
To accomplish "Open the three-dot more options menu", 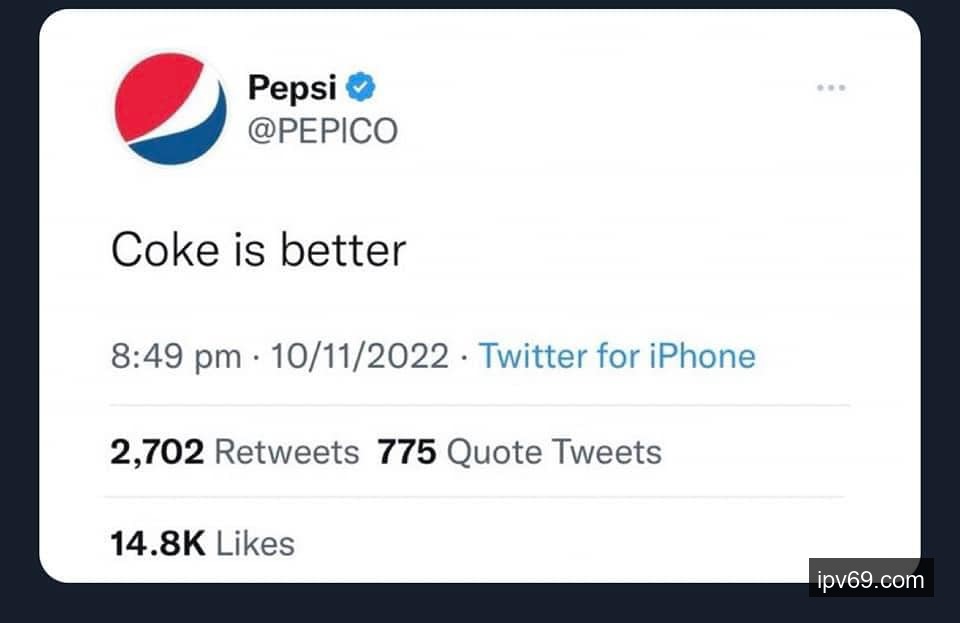I will coord(831,88).
